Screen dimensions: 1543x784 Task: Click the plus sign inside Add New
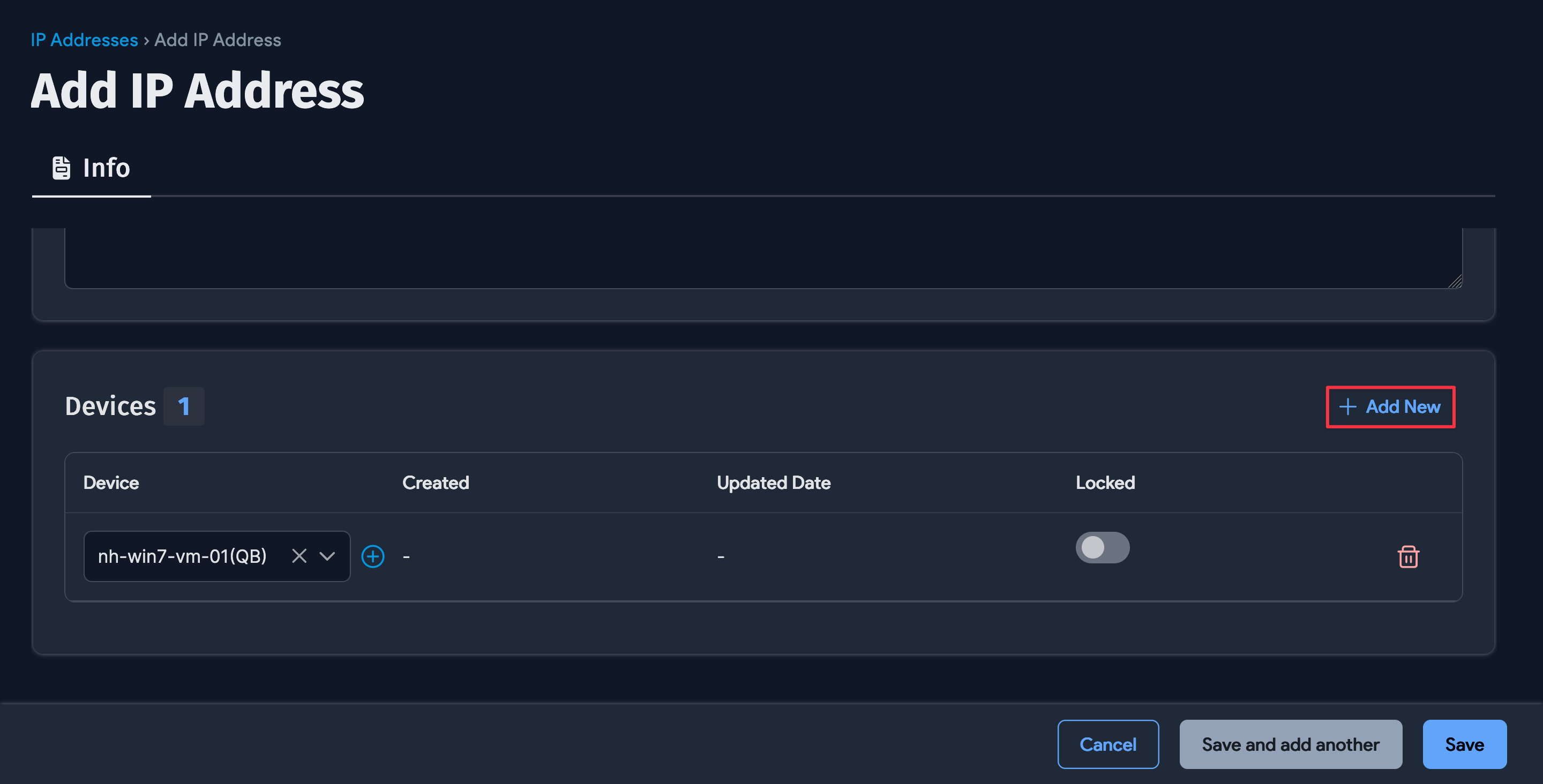pos(1348,406)
